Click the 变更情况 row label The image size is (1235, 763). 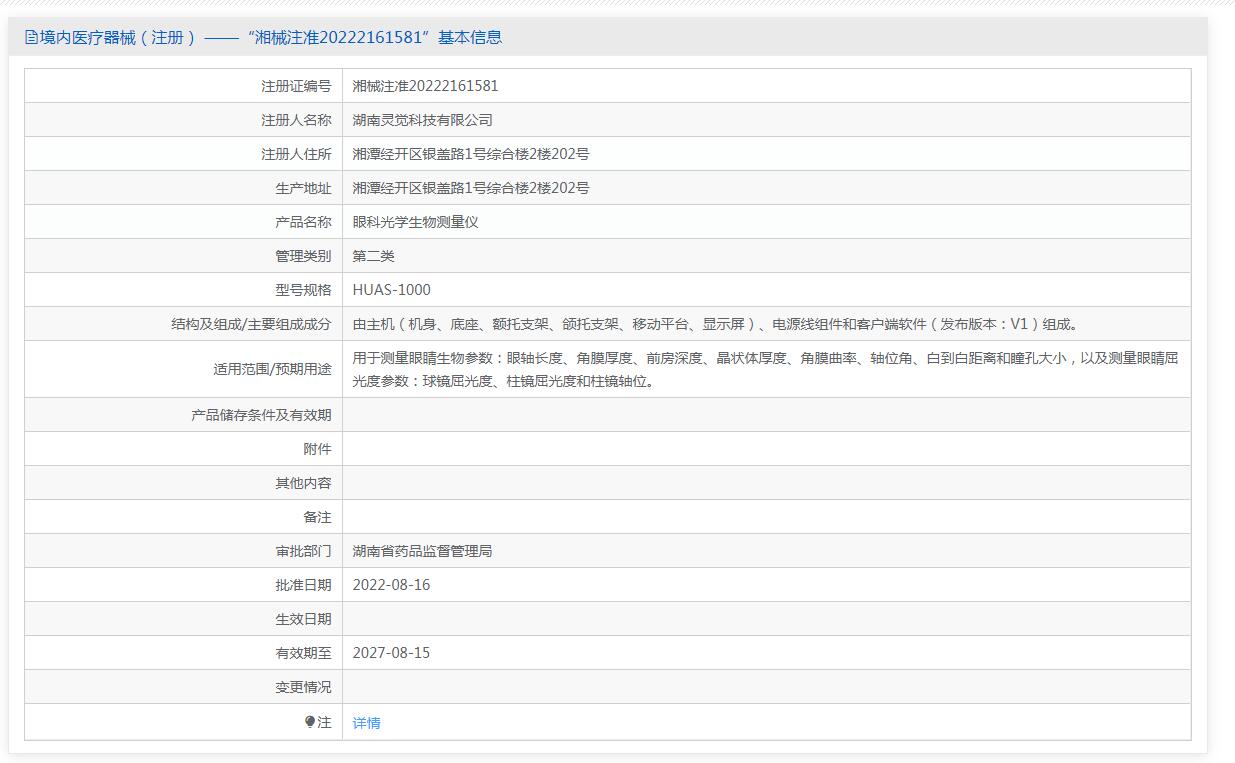point(303,687)
